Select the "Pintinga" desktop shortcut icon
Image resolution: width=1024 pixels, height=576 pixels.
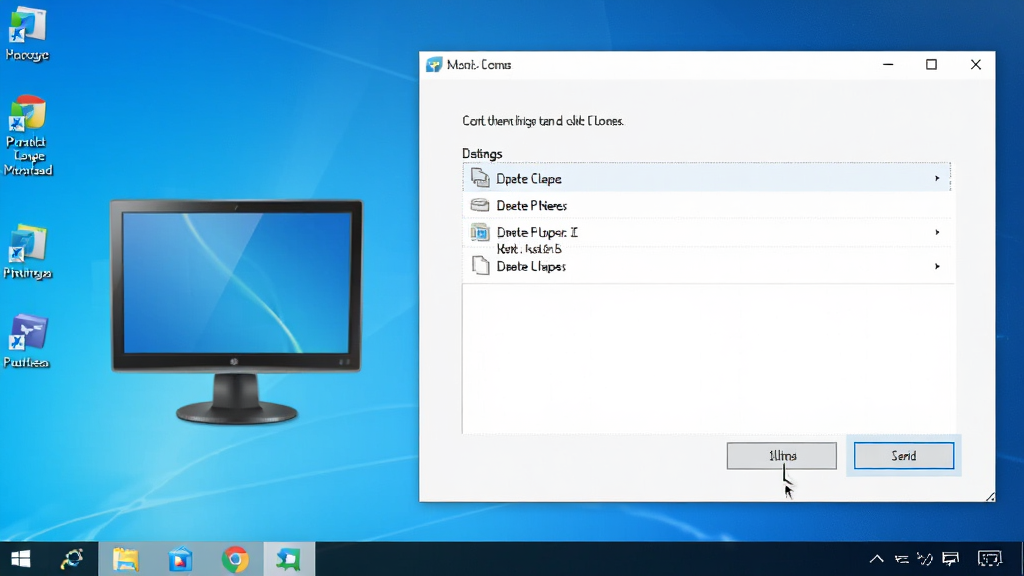27,244
